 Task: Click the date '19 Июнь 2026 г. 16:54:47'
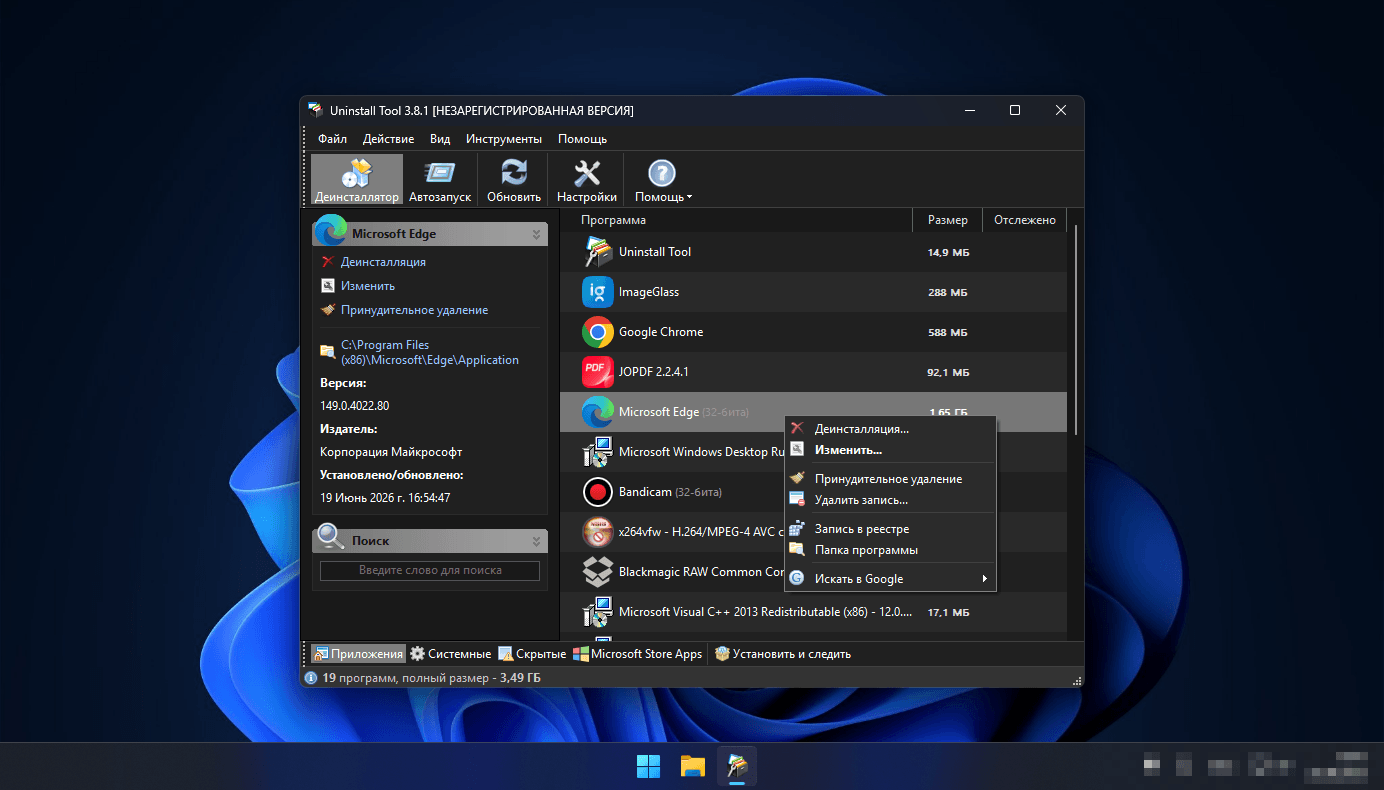coord(385,497)
